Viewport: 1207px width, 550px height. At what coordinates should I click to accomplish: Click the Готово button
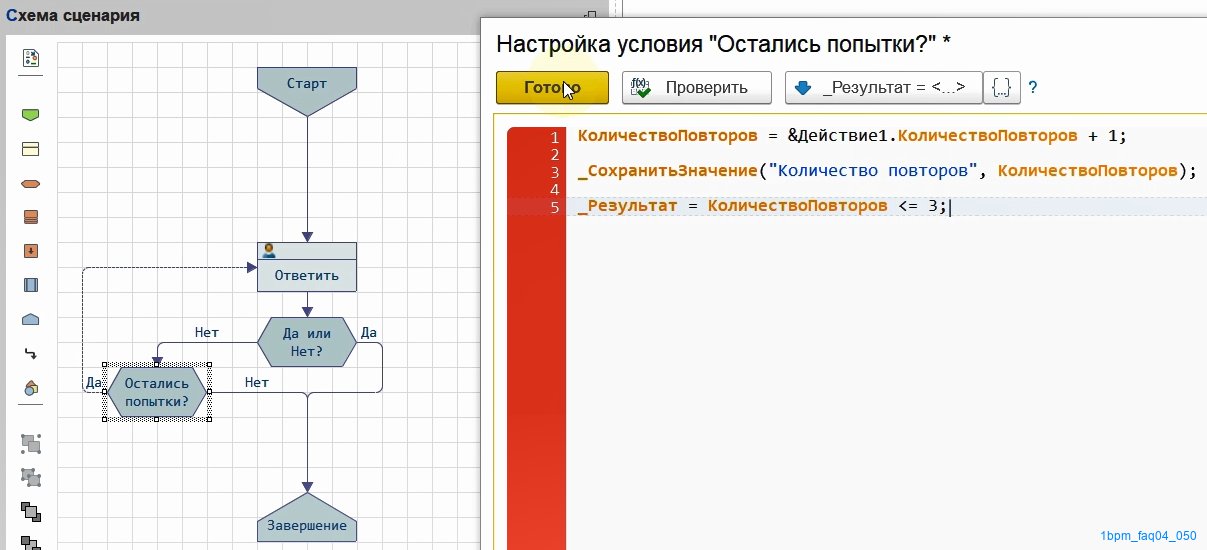tap(552, 87)
